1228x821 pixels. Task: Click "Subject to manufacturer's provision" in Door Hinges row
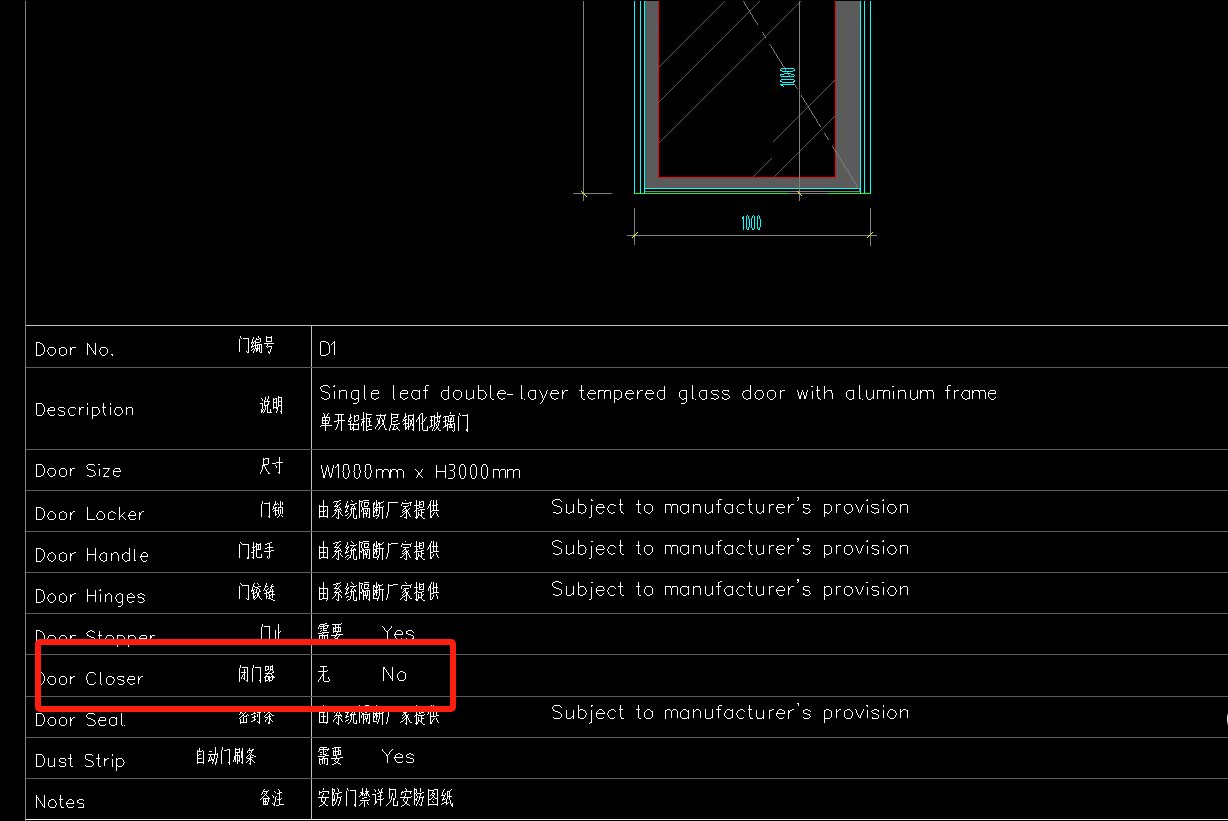(x=730, y=589)
